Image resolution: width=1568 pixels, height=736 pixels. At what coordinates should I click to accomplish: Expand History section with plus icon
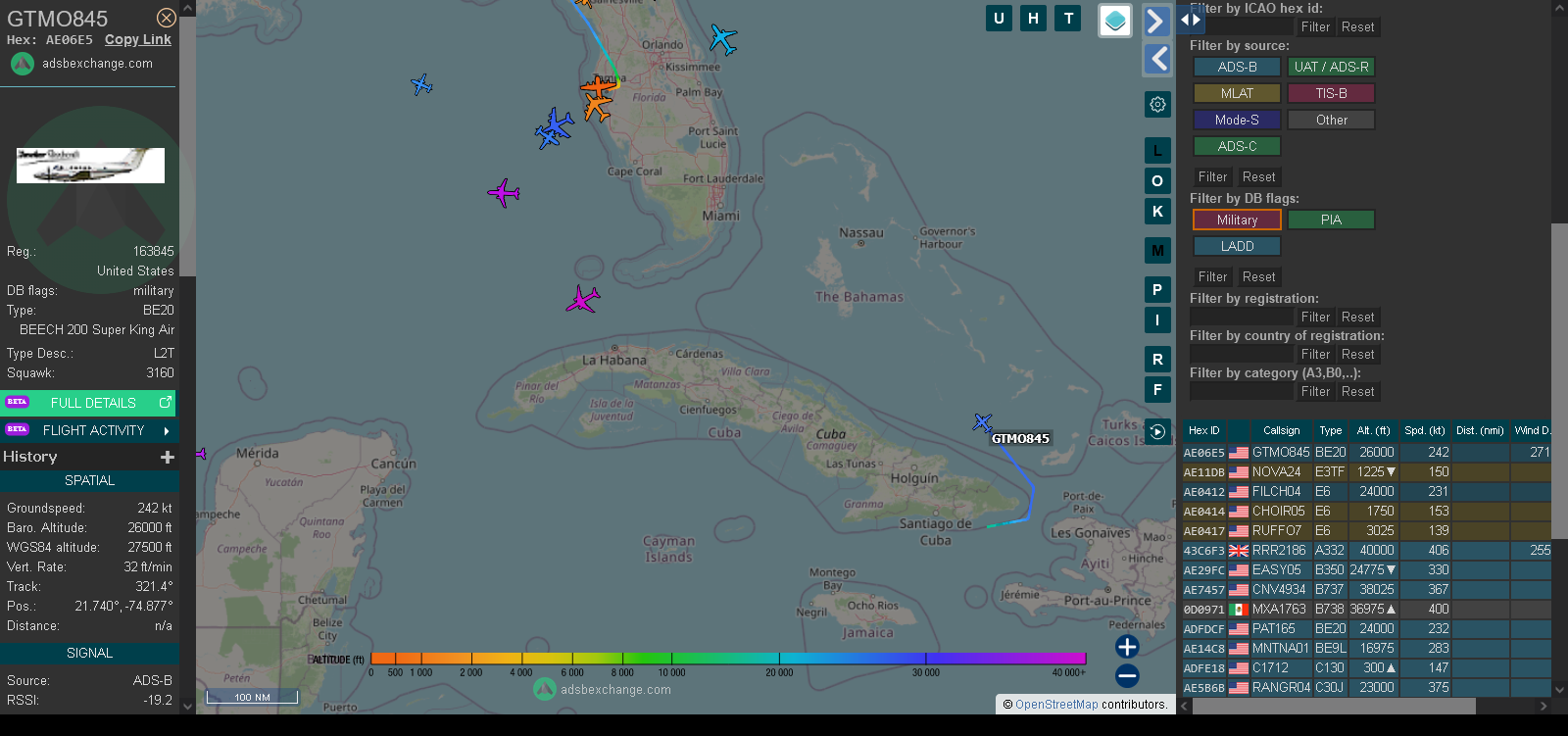(168, 457)
